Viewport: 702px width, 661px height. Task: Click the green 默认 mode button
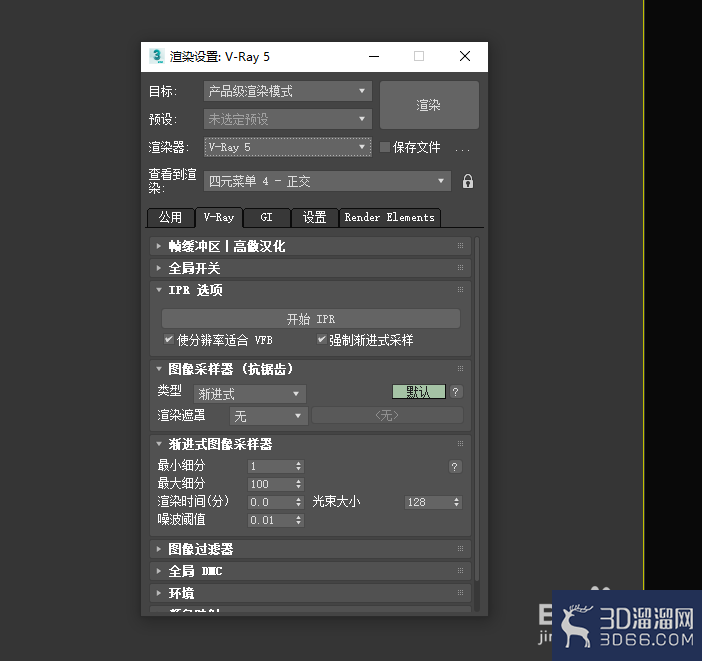pyautogui.click(x=419, y=392)
